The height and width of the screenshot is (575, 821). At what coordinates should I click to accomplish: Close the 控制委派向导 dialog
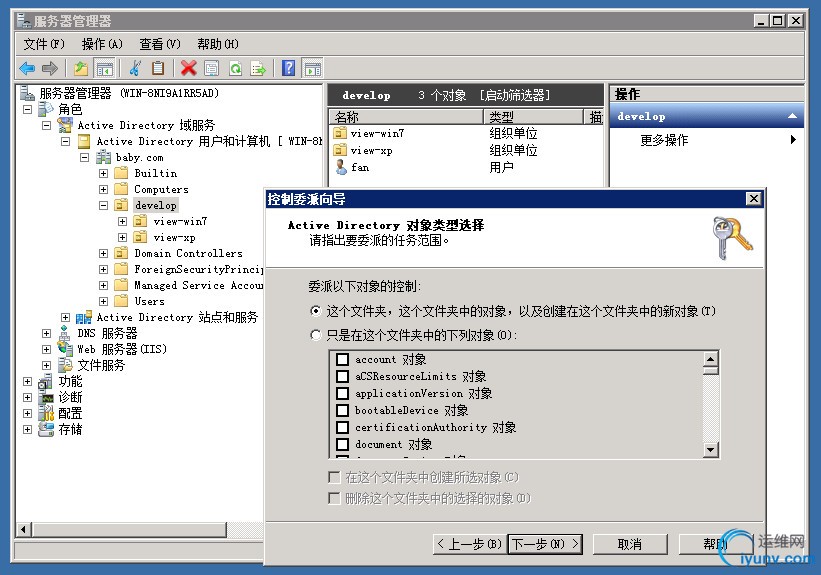coord(753,198)
